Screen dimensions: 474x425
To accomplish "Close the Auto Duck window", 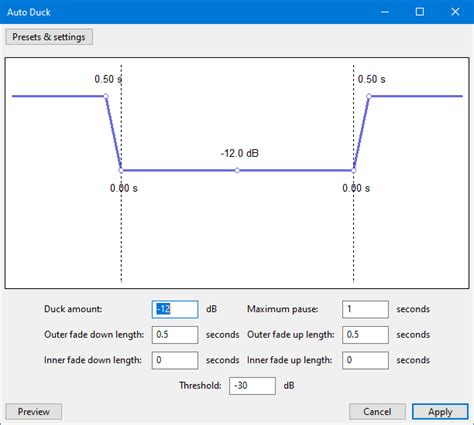I will pos(455,12).
